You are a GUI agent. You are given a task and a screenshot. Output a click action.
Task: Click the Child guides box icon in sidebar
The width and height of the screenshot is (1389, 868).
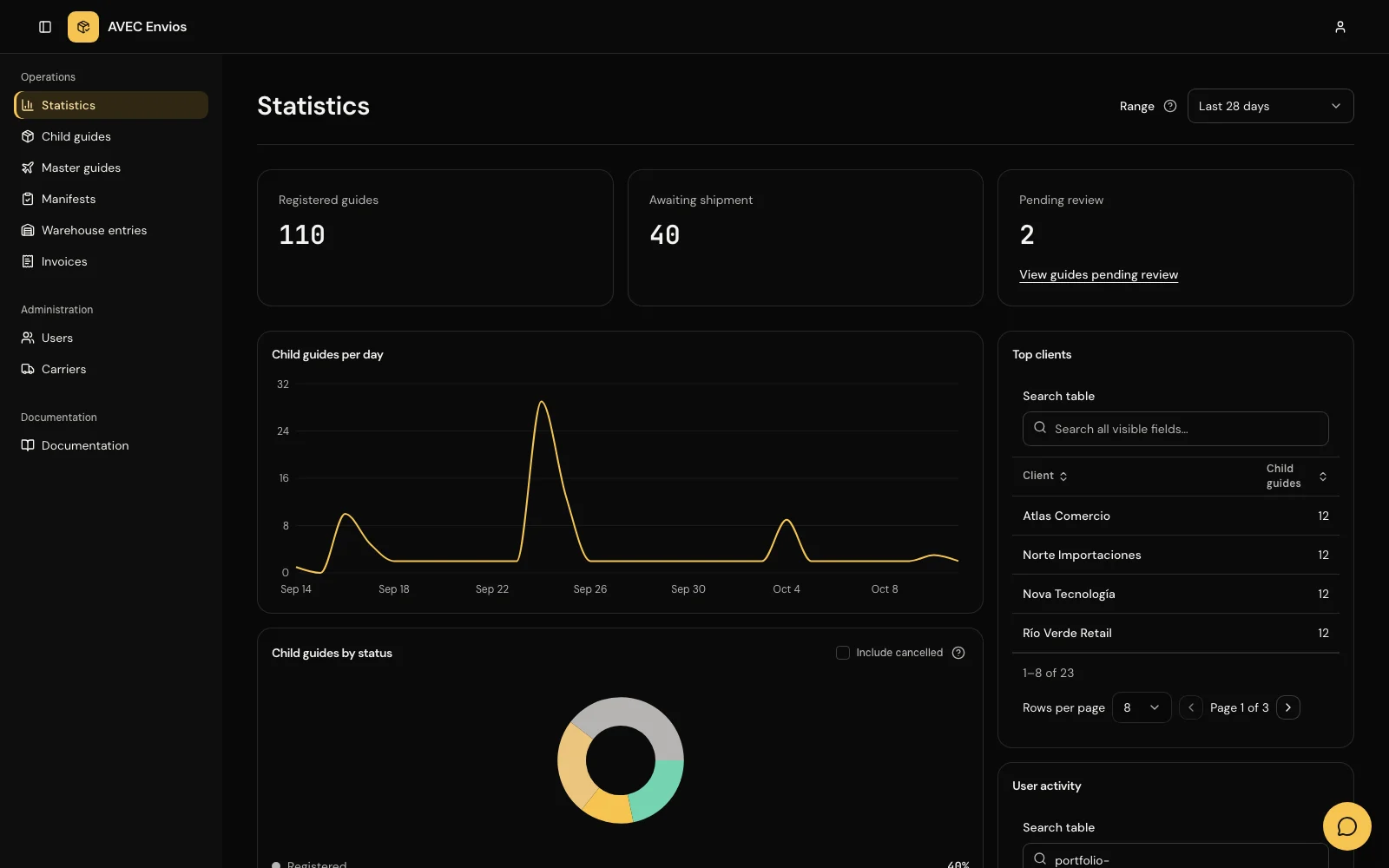coord(28,136)
